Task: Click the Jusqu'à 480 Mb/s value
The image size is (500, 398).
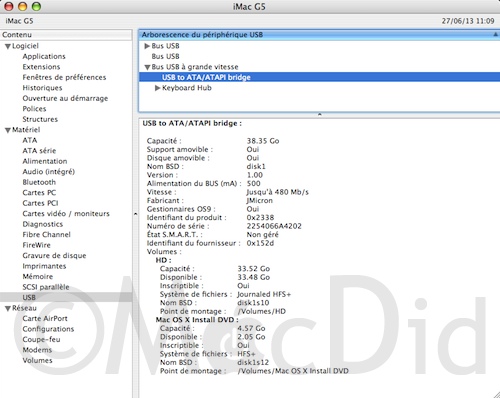Action: 277,192
